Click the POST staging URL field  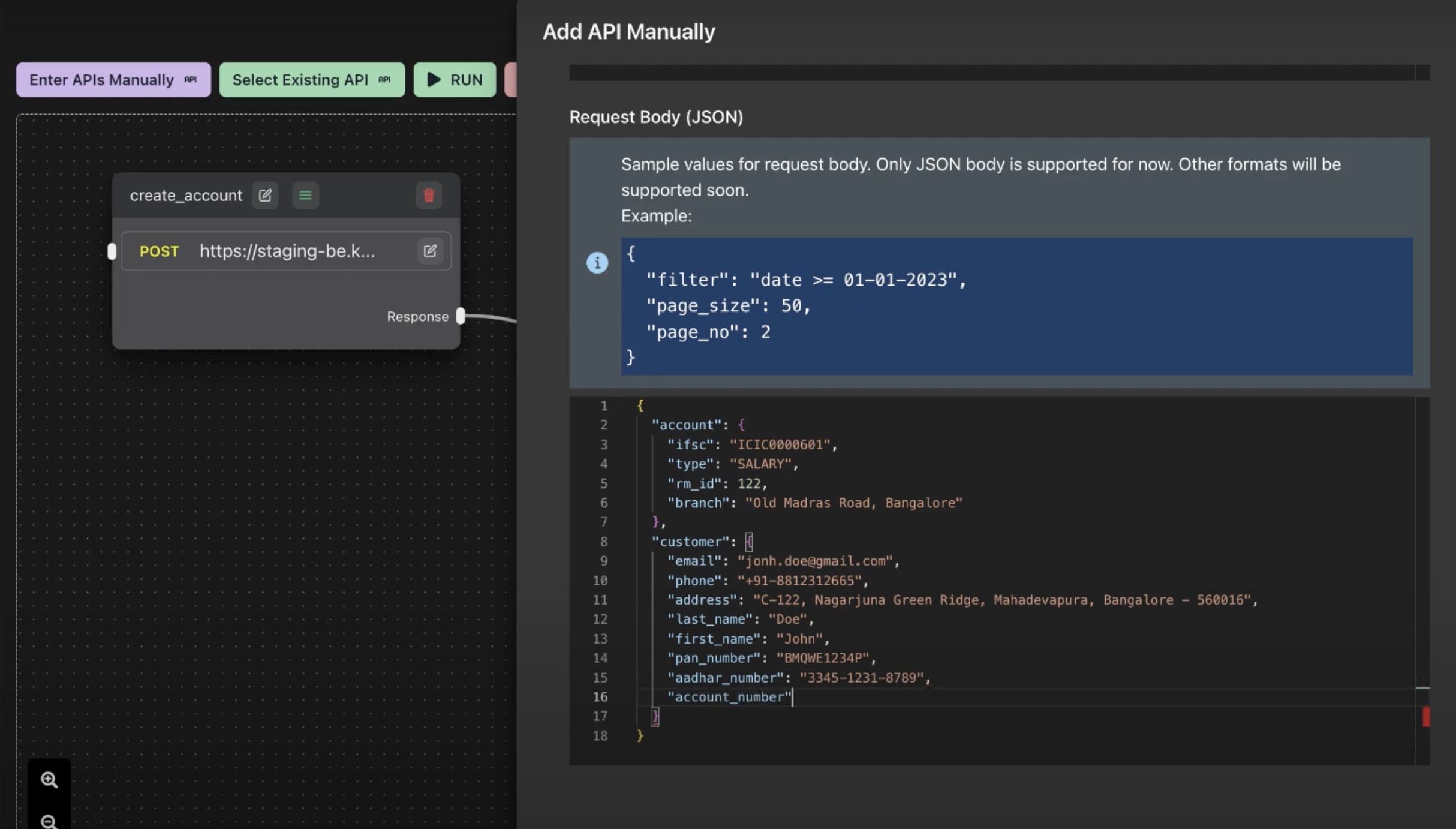287,251
